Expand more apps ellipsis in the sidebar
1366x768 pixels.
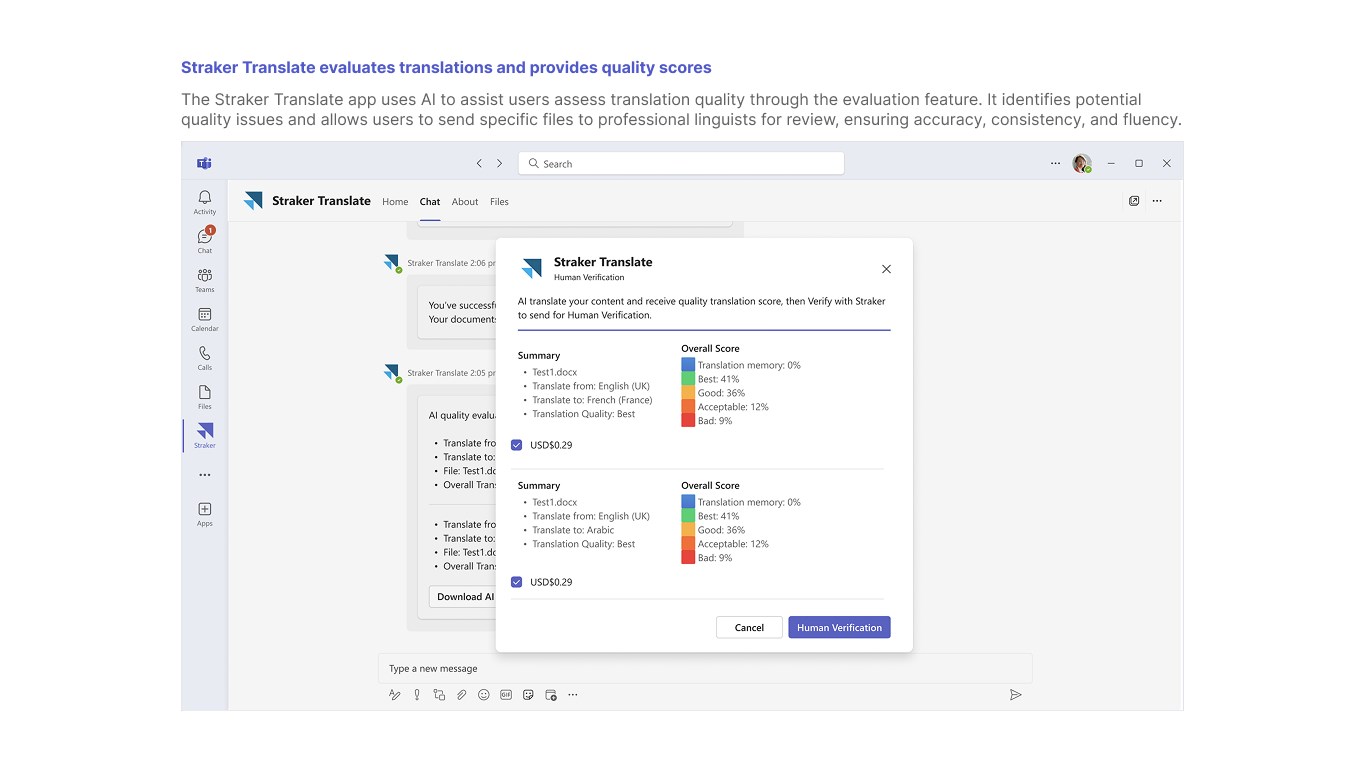[x=204, y=475]
